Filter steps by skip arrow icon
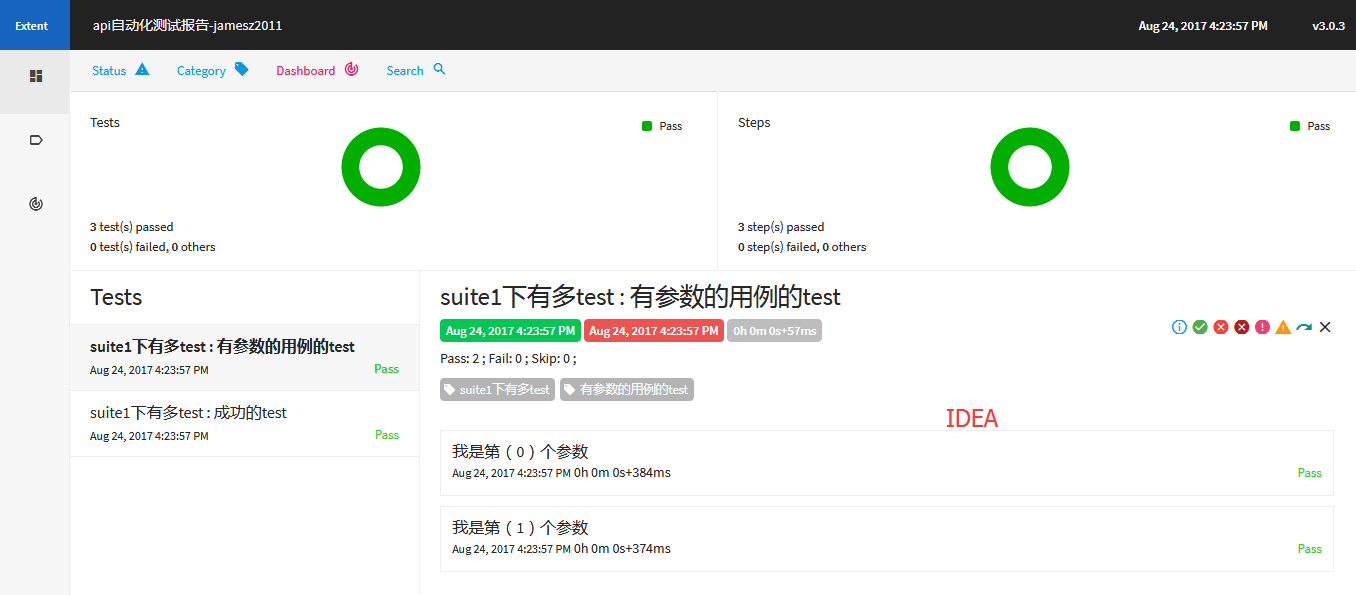Viewport: 1356px width, 595px height. coord(1304,327)
